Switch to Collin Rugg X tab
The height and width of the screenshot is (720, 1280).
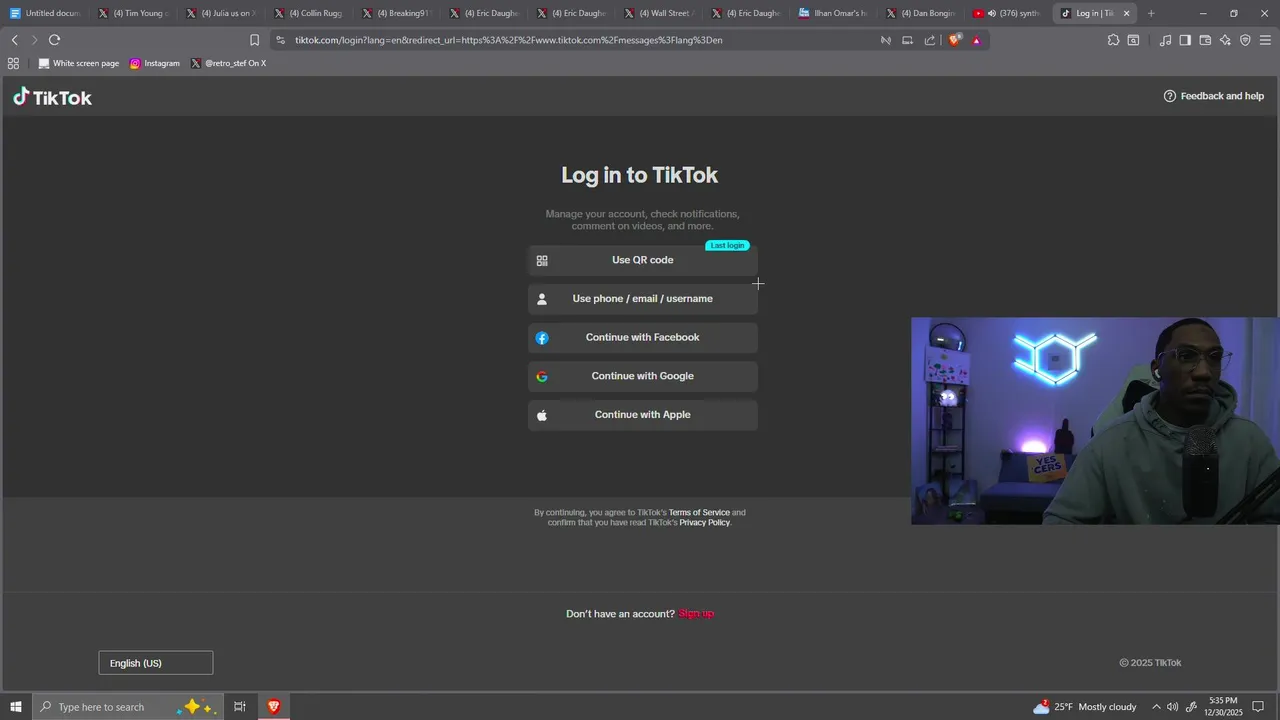tap(308, 13)
